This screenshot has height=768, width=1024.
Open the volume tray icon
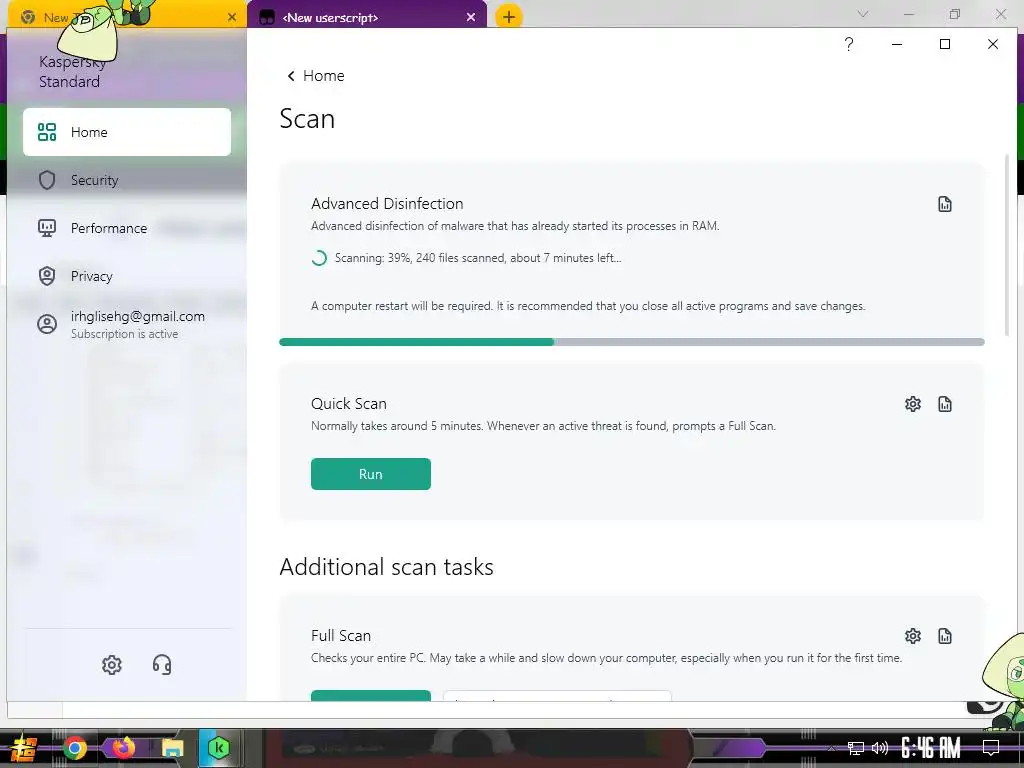[x=880, y=748]
